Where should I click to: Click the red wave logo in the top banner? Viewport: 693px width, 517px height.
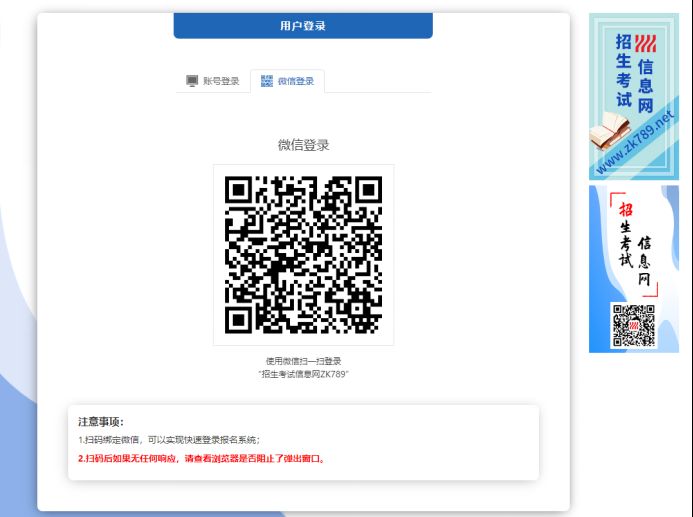[646, 43]
